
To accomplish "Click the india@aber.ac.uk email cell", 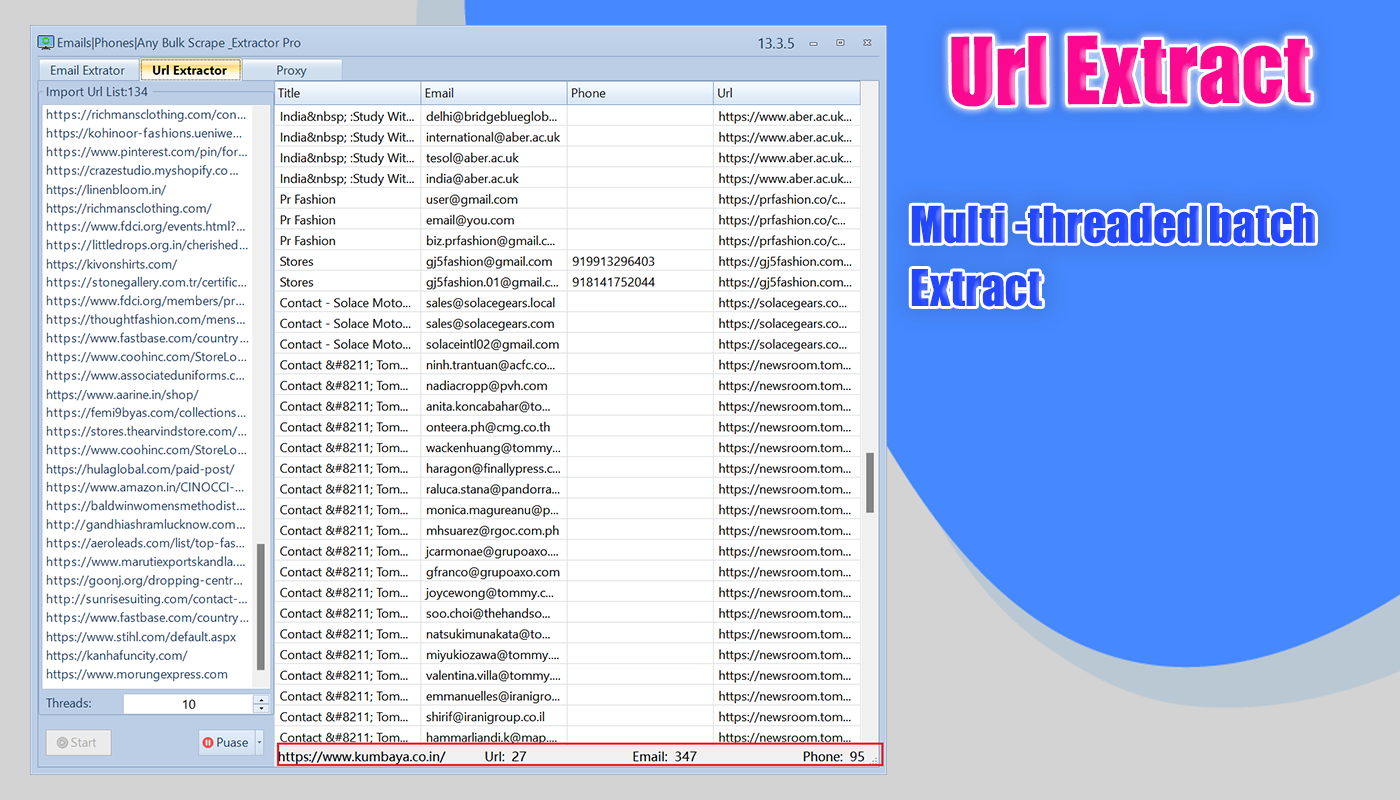I will click(x=494, y=178).
